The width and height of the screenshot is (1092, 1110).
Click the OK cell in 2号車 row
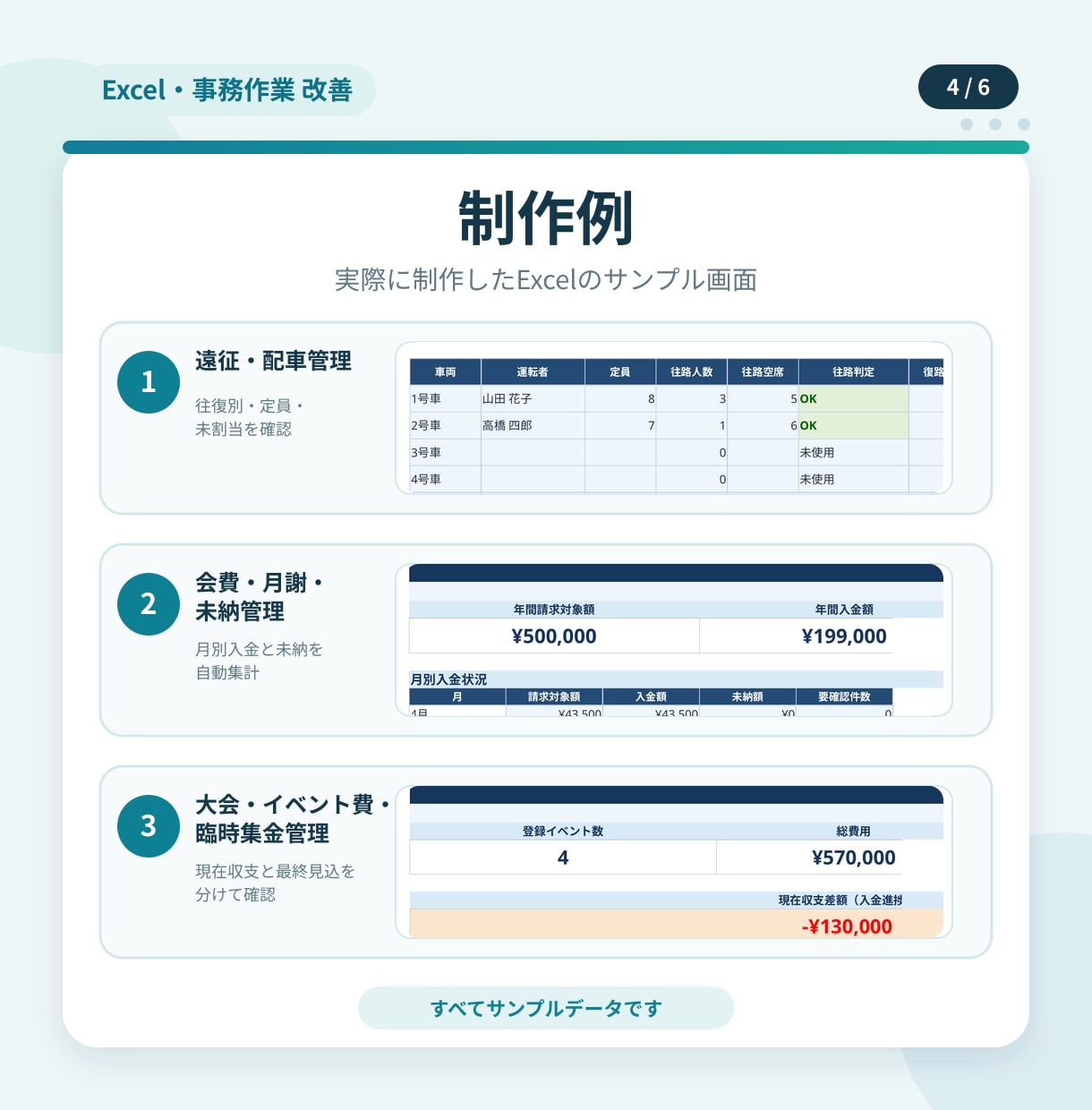[853, 425]
